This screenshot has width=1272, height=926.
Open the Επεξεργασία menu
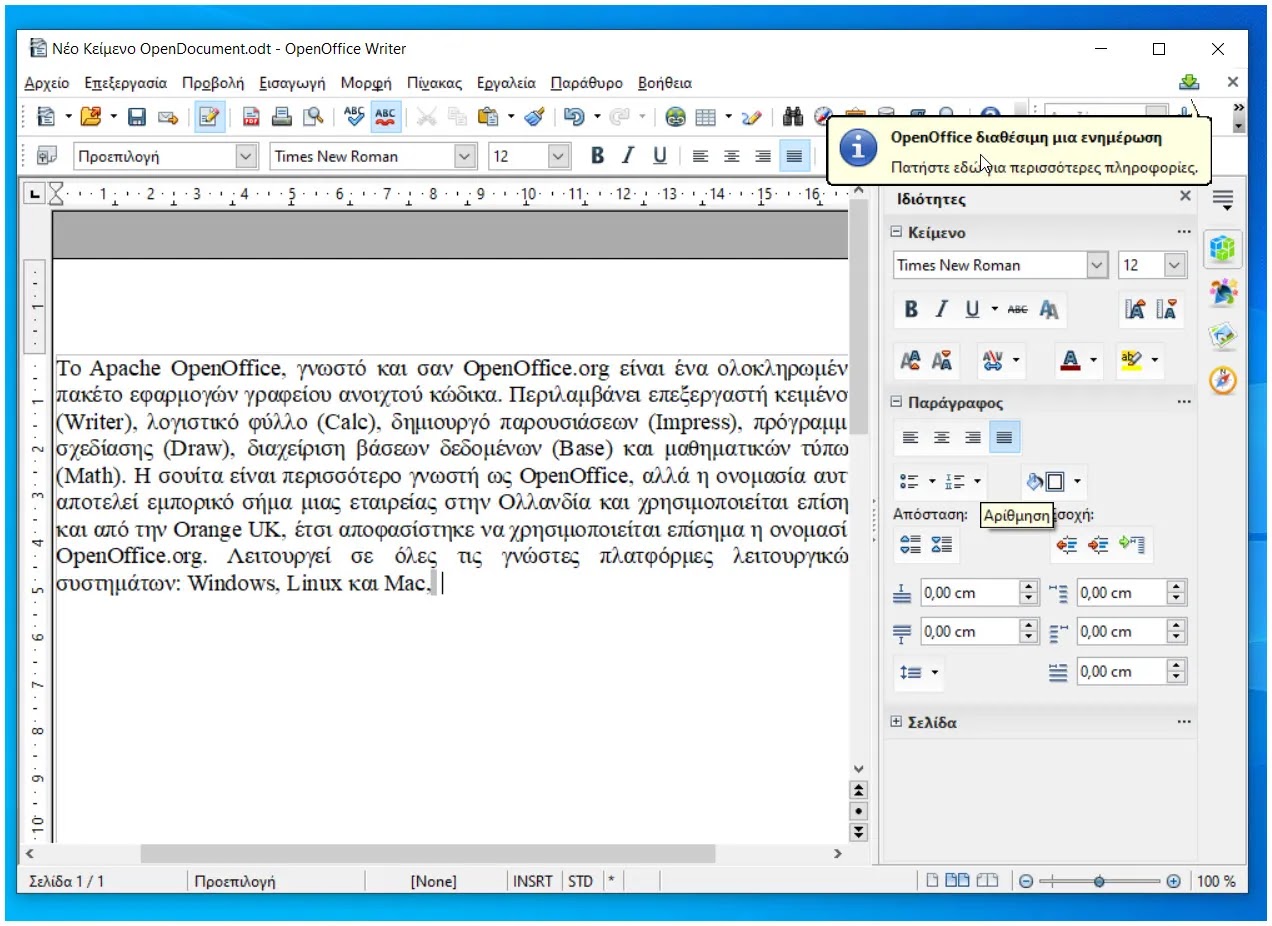click(126, 83)
